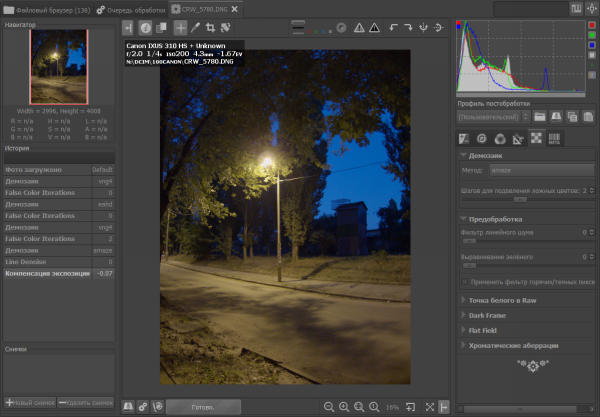The image size is (600, 417).
Task: Edit the image in external editor
Action: point(157,407)
